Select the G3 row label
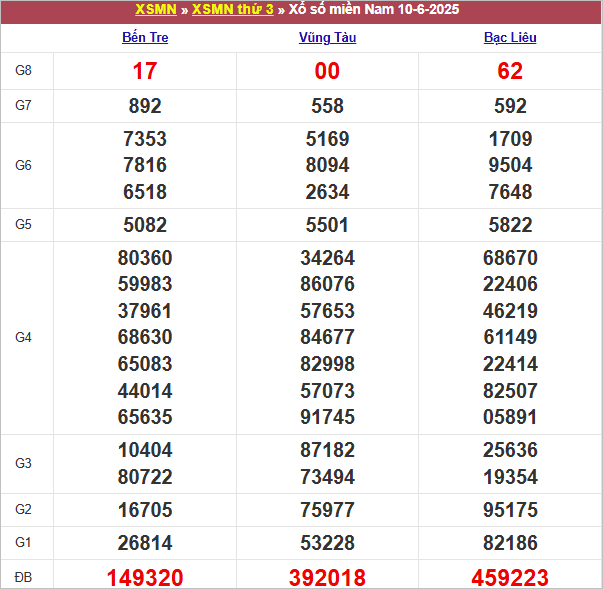This screenshot has width=603, height=589. (x=23, y=463)
